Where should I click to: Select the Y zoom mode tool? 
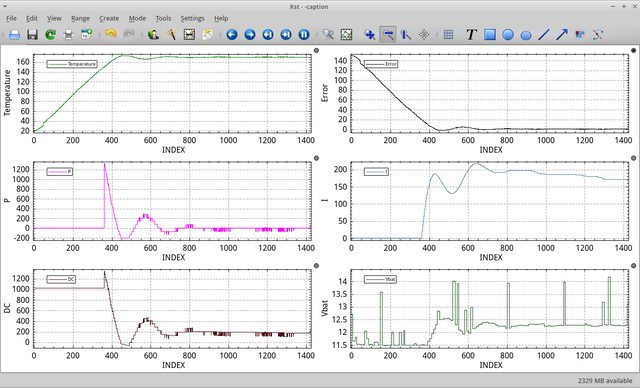[406, 35]
